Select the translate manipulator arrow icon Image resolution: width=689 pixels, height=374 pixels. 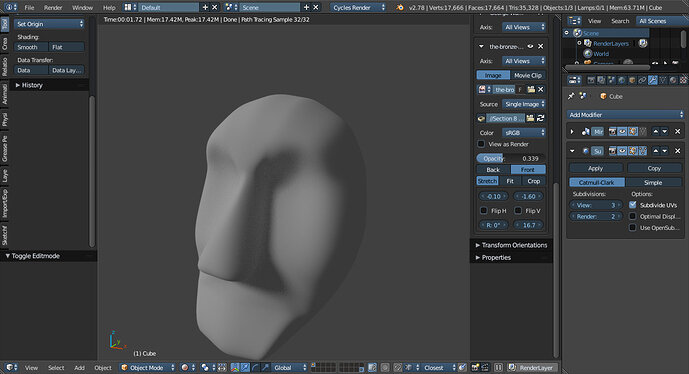tap(245, 367)
